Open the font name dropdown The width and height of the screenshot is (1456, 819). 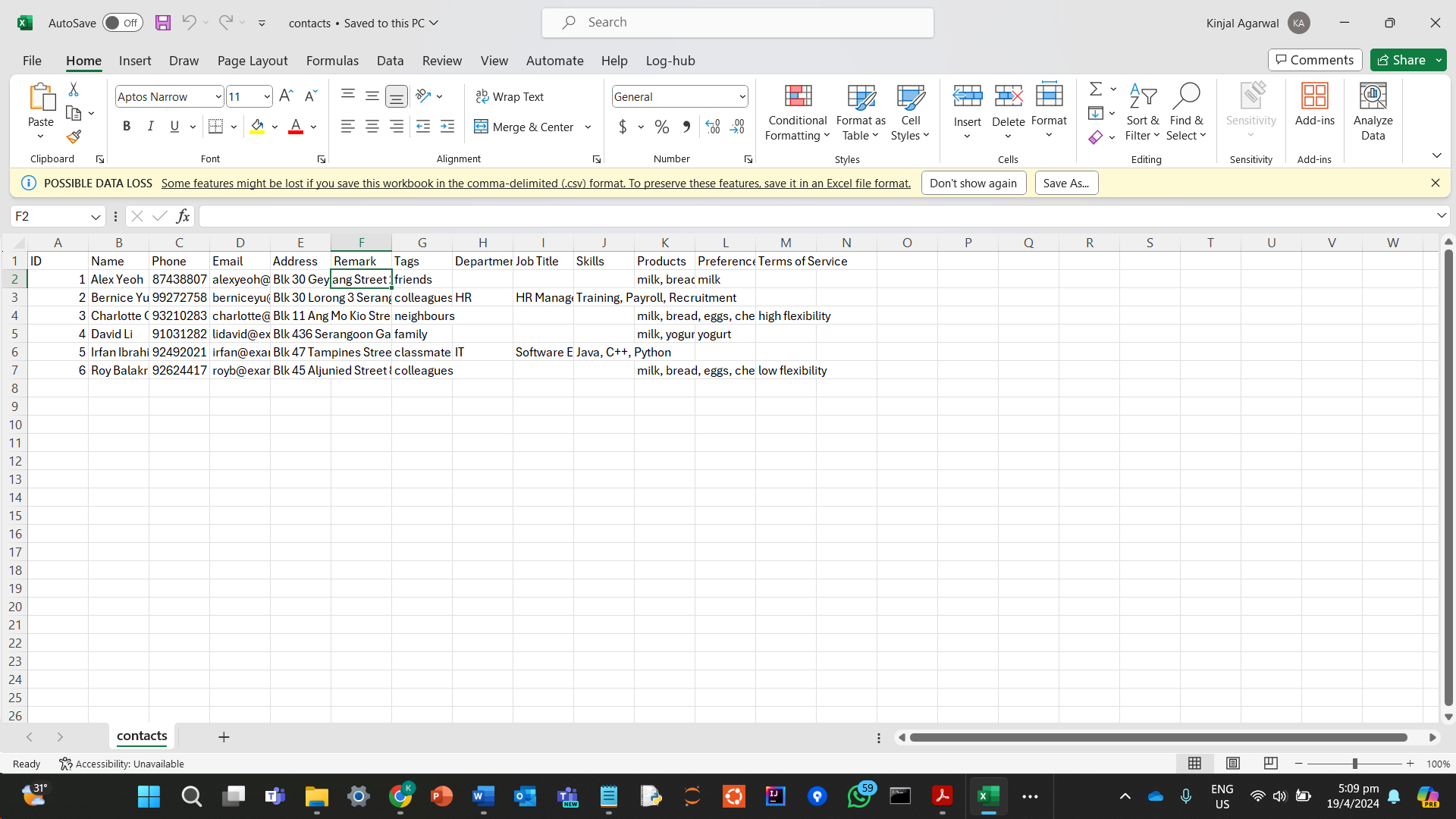218,96
